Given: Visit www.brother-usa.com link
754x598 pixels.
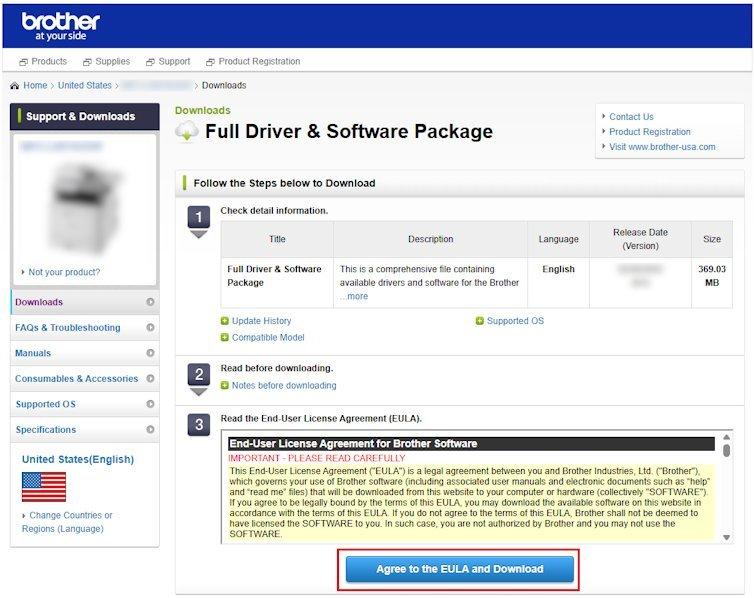Looking at the screenshot, I should (662, 147).
